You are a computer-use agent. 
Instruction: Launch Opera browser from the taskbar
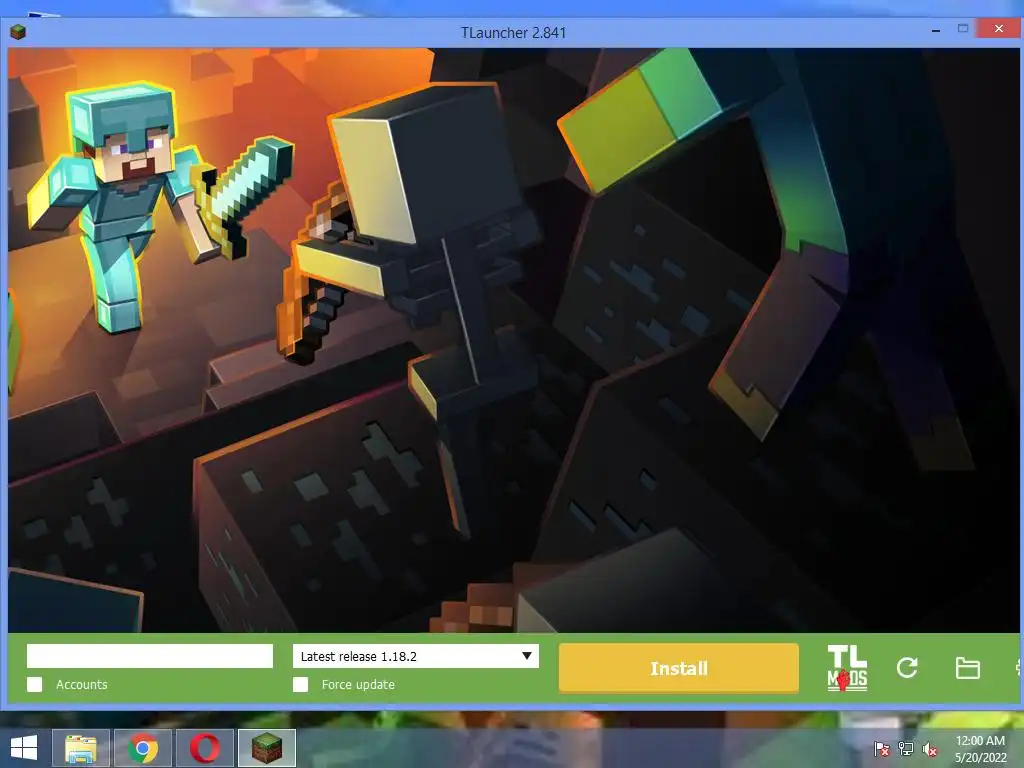pos(205,748)
